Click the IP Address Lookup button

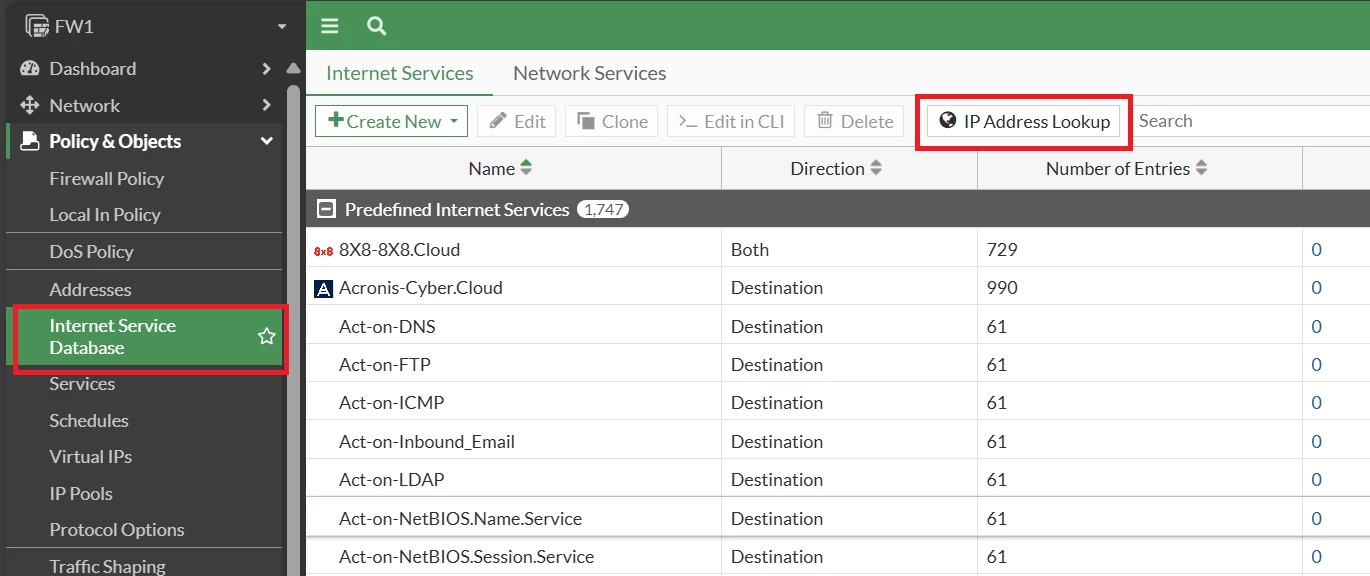pyautogui.click(x=1024, y=121)
